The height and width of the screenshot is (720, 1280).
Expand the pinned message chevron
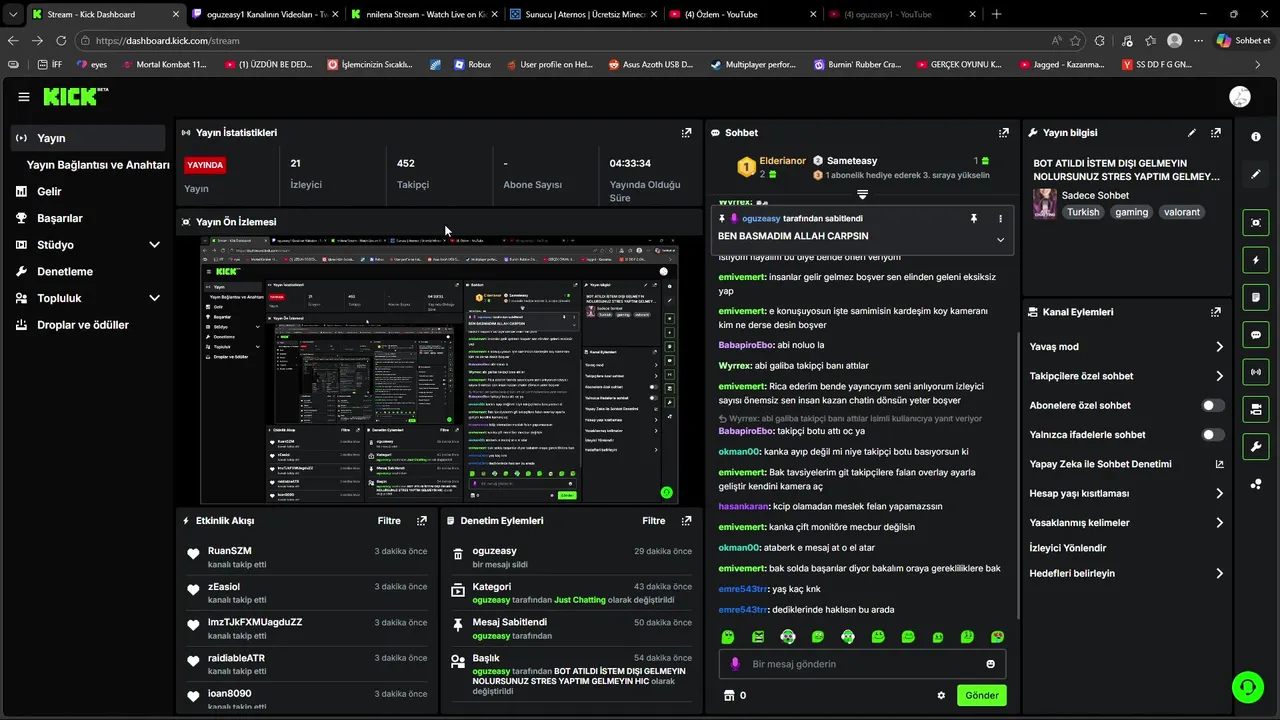[1000, 240]
